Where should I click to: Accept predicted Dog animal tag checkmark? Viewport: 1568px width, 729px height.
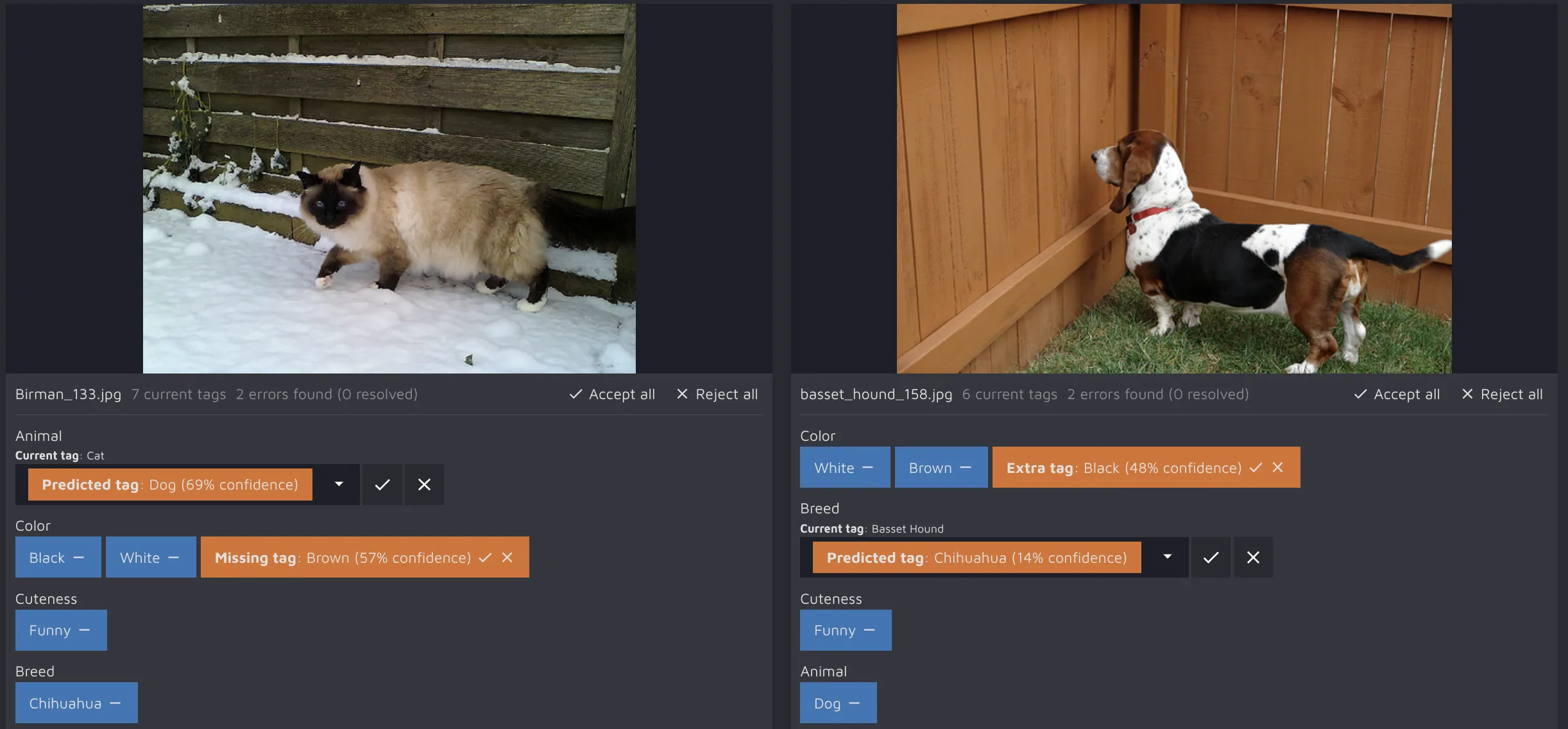click(382, 485)
